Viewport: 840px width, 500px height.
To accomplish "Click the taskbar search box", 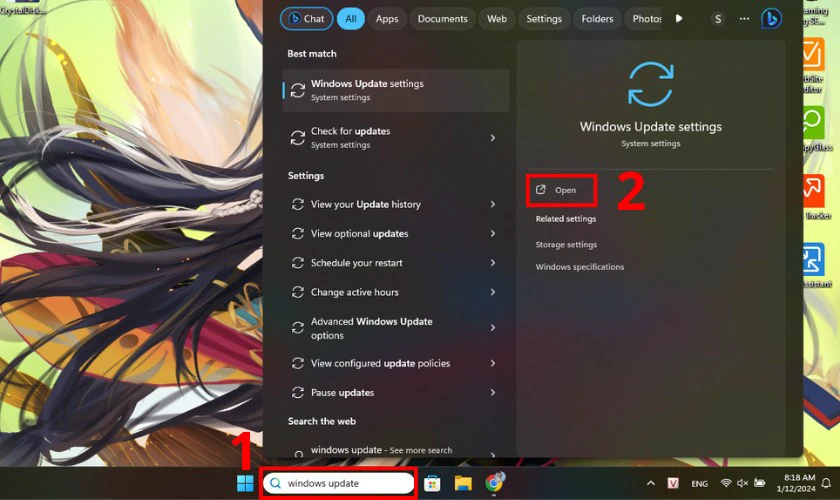I will [x=339, y=483].
